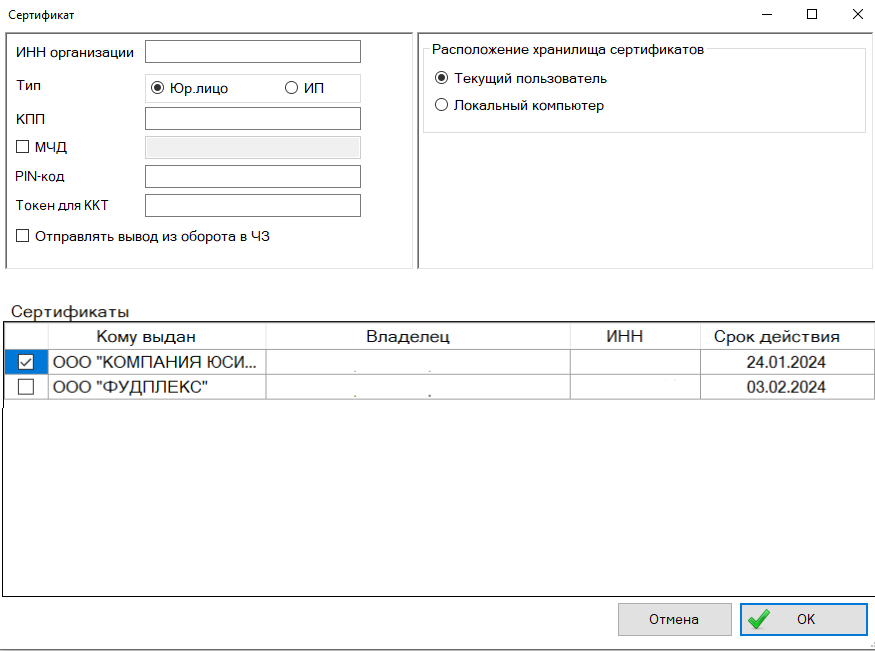Click the Токен для ККТ field
875x651 pixels.
click(252, 206)
